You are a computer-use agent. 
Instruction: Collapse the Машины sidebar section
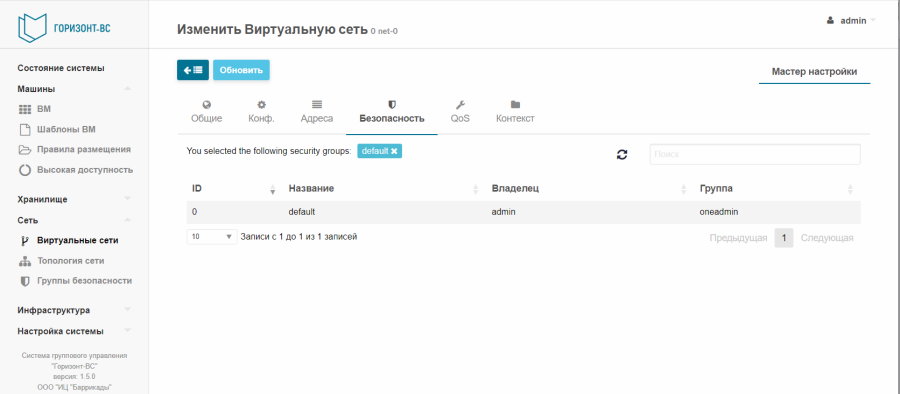click(x=127, y=89)
